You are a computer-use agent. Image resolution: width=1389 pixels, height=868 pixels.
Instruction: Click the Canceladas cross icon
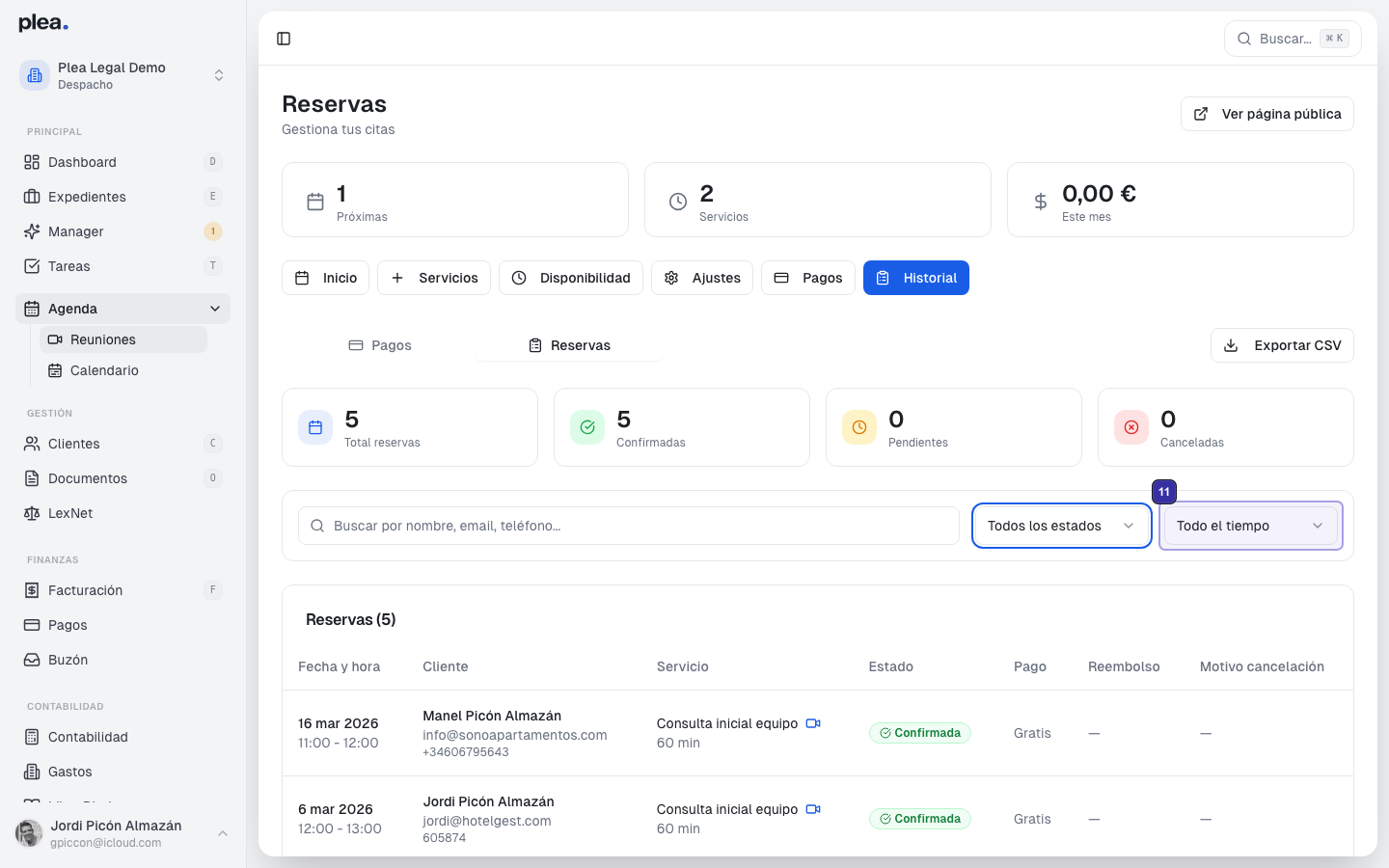tap(1131, 427)
